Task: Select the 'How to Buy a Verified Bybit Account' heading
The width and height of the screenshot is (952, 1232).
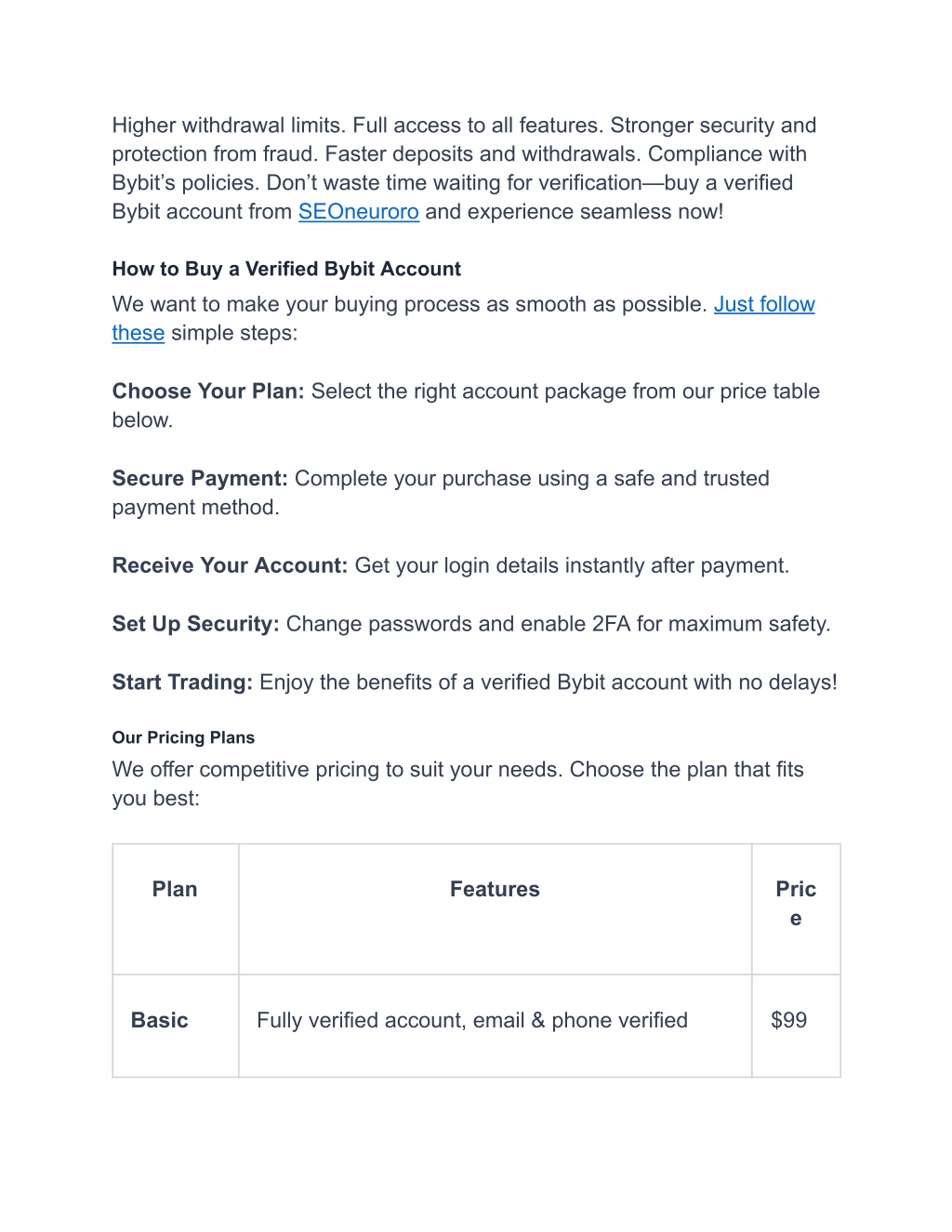Action: [286, 270]
